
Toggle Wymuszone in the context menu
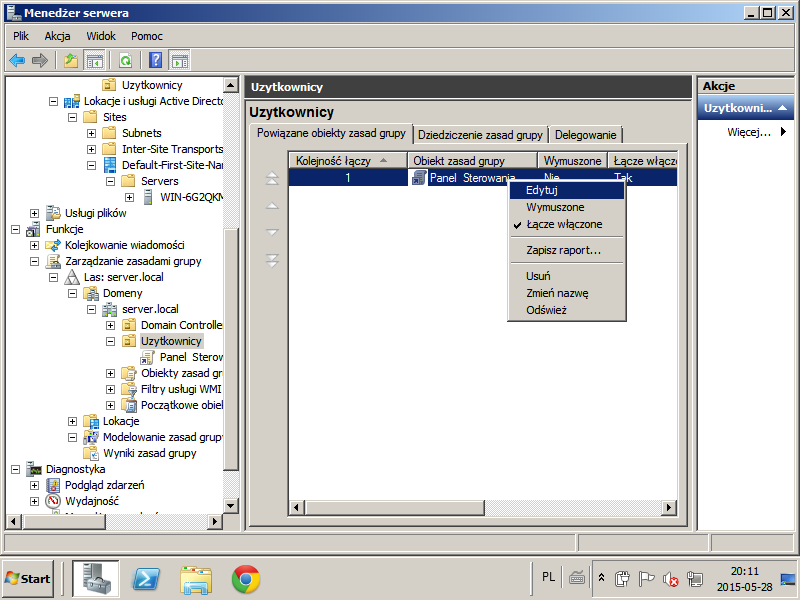pos(566,207)
